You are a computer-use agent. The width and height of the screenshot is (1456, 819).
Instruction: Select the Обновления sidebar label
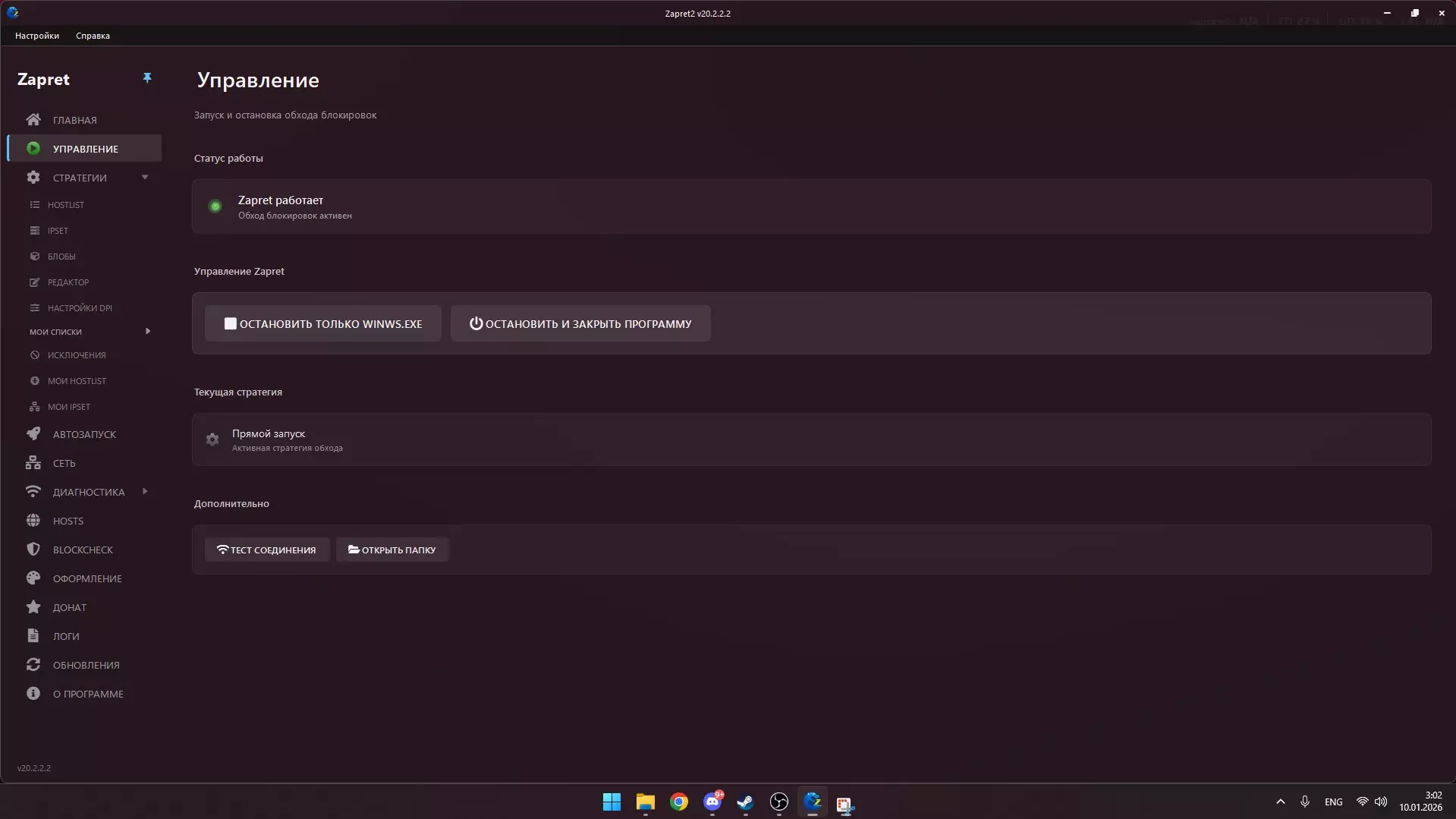86,666
